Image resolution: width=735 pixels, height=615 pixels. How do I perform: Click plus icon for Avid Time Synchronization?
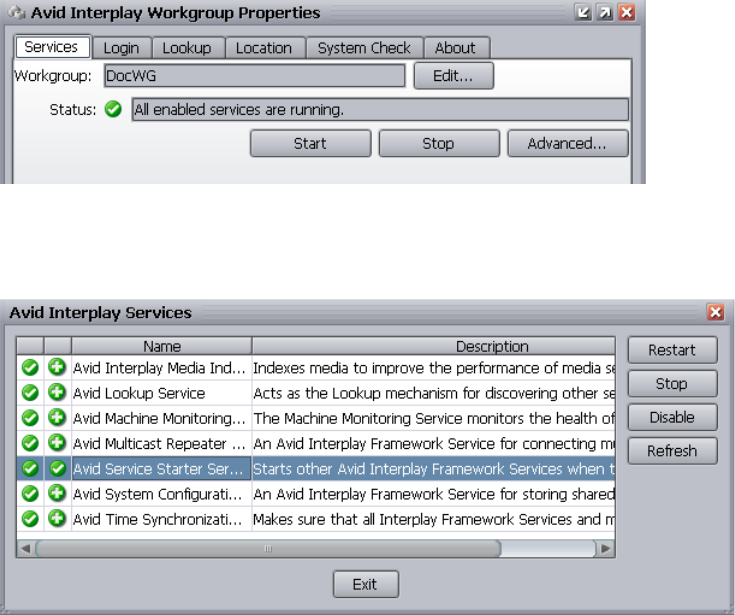pos(57,518)
